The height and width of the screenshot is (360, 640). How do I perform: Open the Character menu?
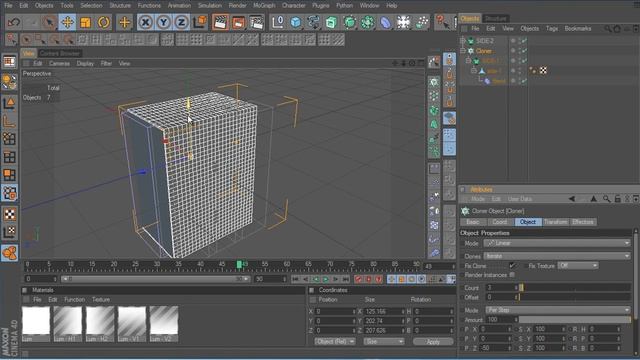(x=293, y=5)
